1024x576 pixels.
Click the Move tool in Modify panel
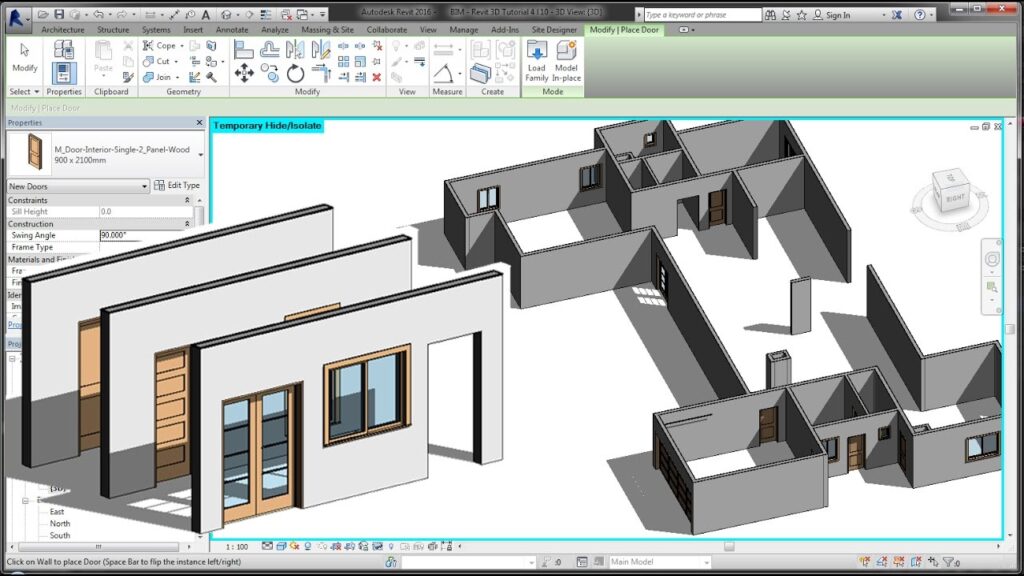[244, 73]
